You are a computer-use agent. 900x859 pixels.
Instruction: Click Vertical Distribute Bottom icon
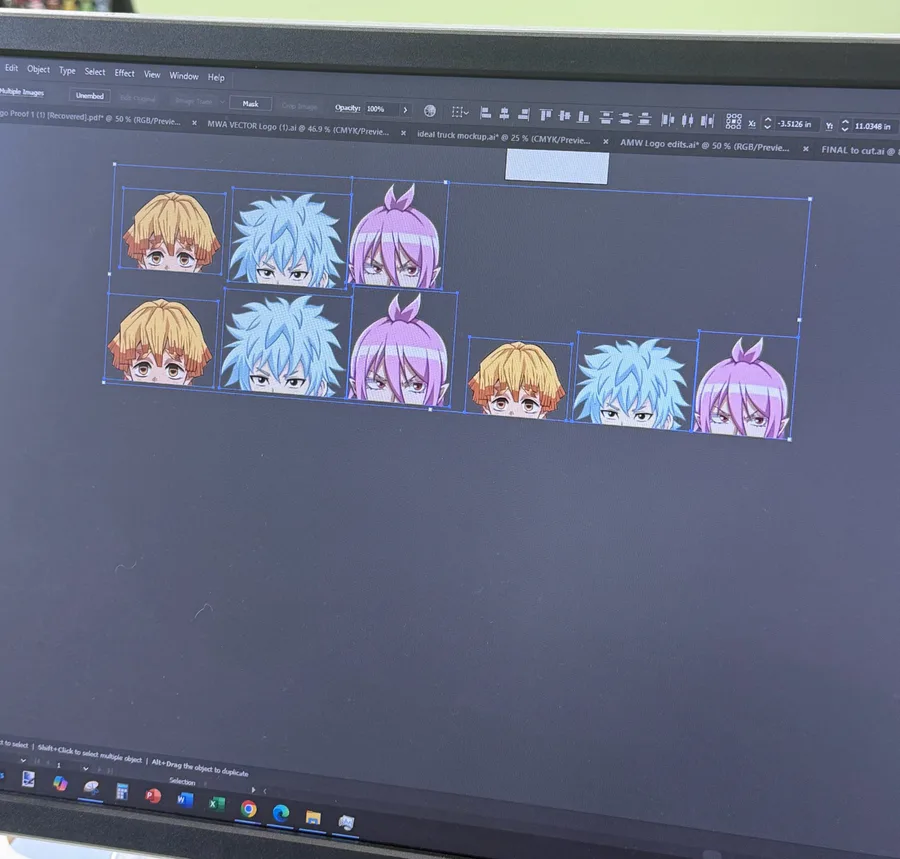[645, 119]
